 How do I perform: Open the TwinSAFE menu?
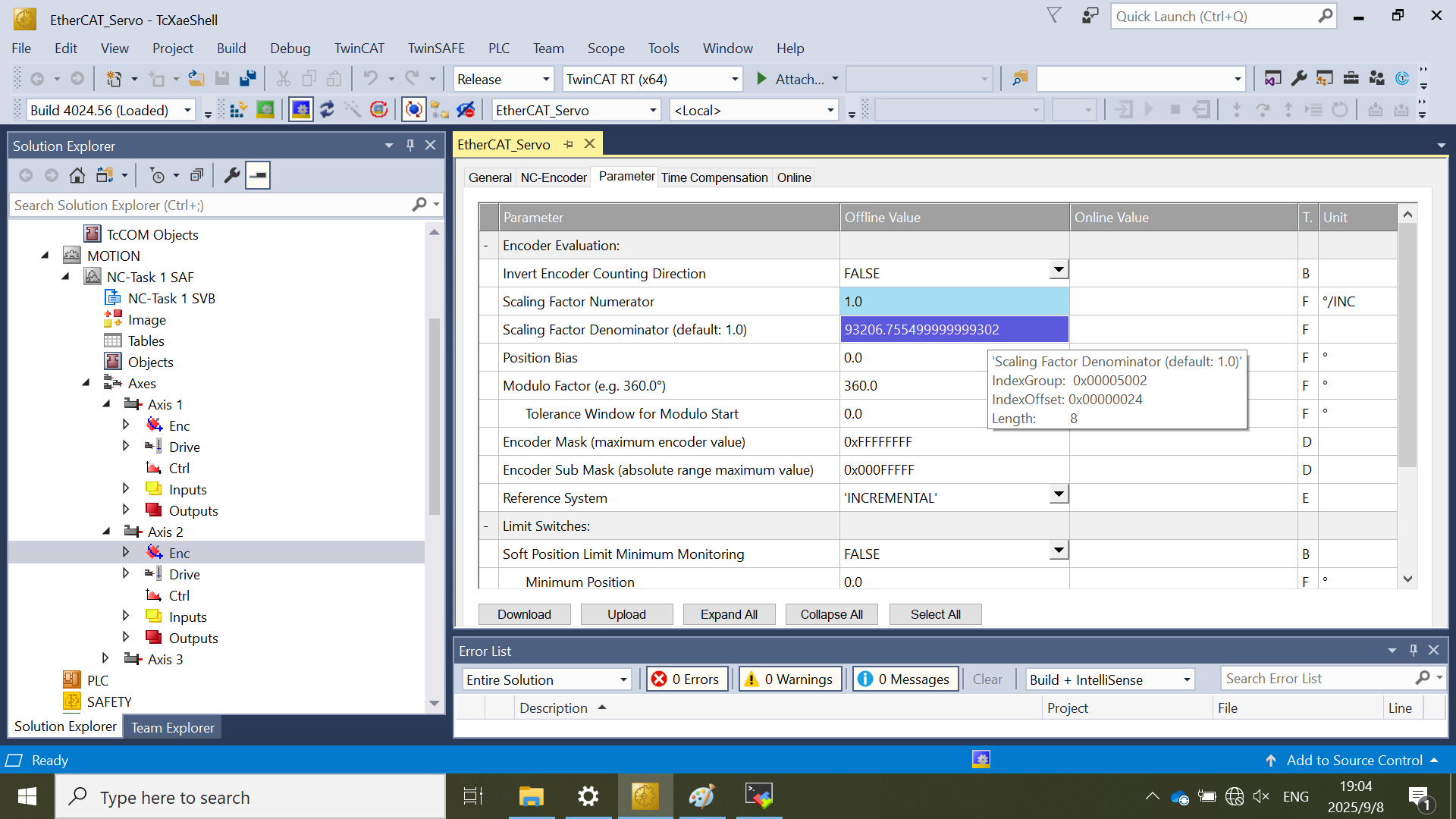[x=436, y=48]
